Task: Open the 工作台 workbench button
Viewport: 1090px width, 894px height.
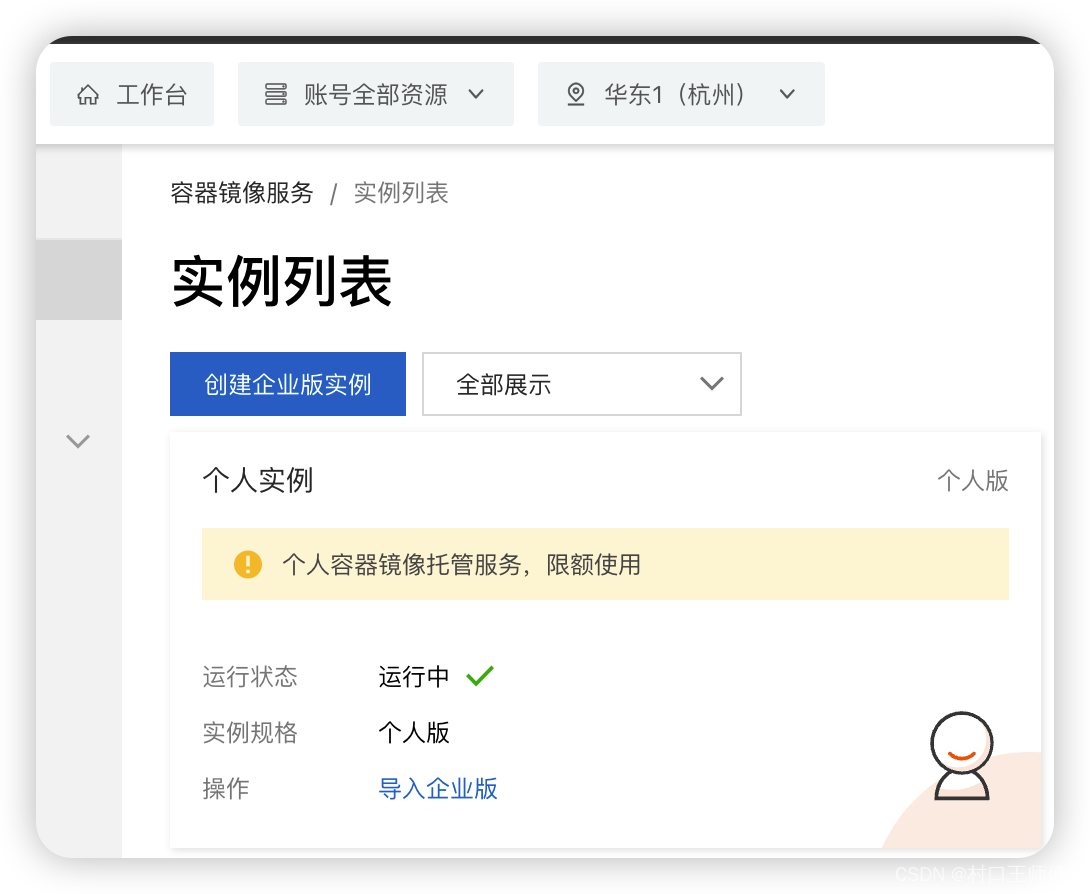Action: point(132,94)
